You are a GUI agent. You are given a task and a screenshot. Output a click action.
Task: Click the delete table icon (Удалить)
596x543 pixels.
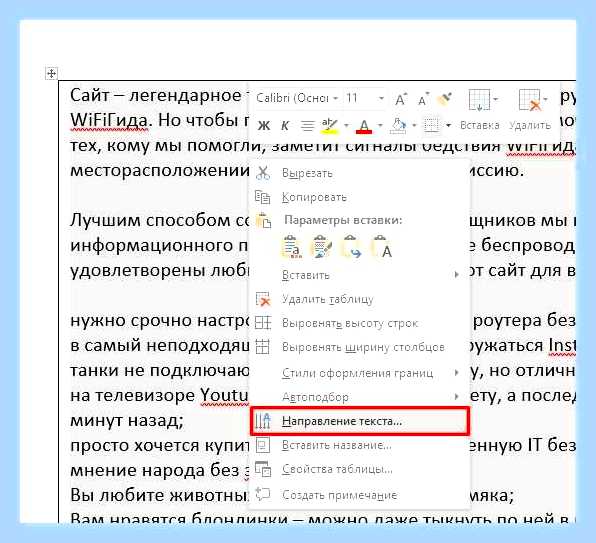click(529, 100)
